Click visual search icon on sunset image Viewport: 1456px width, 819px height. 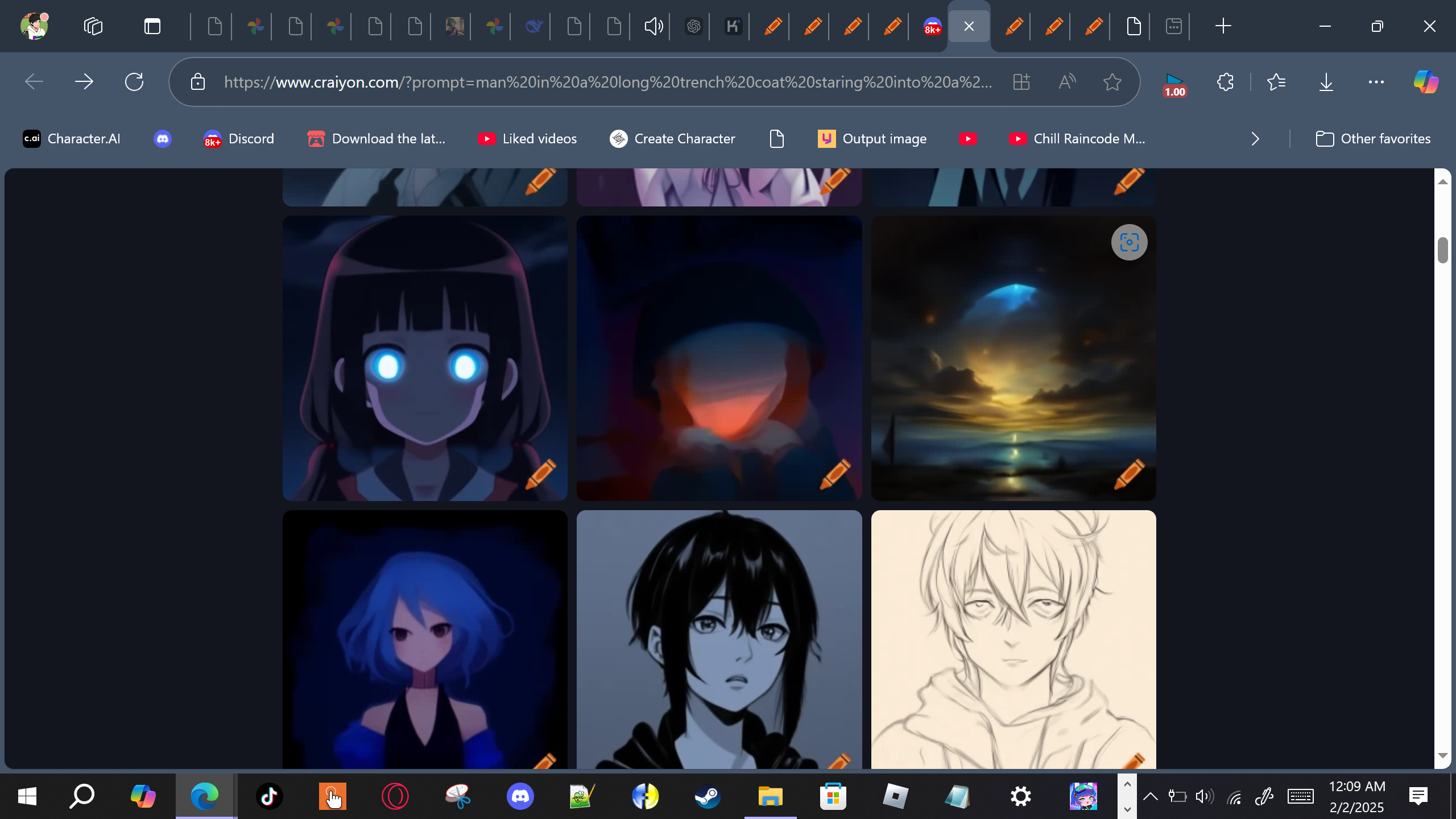point(1129,242)
